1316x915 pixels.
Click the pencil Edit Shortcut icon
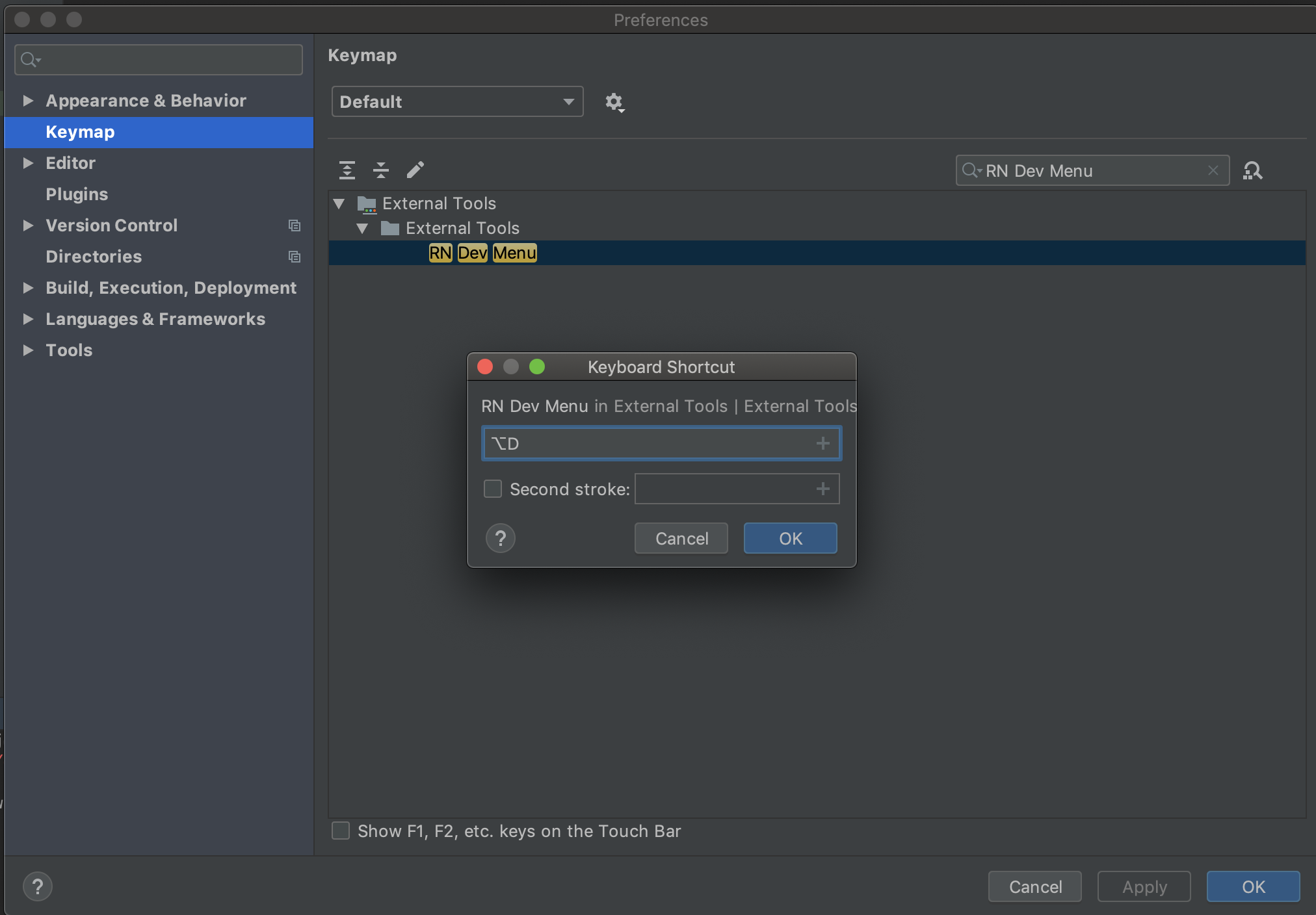click(x=415, y=170)
